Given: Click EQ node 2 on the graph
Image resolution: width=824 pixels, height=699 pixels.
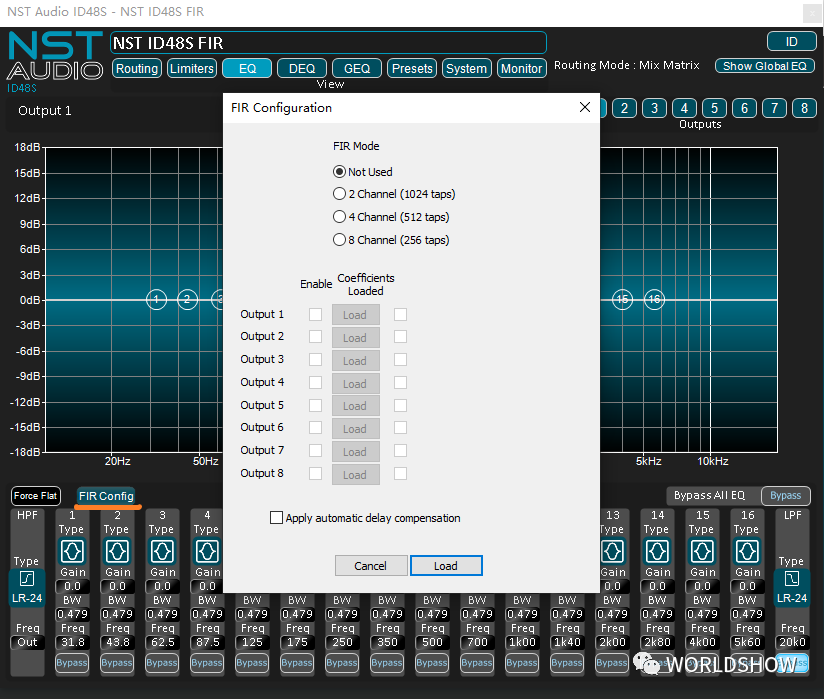Looking at the screenshot, I should click(188, 300).
